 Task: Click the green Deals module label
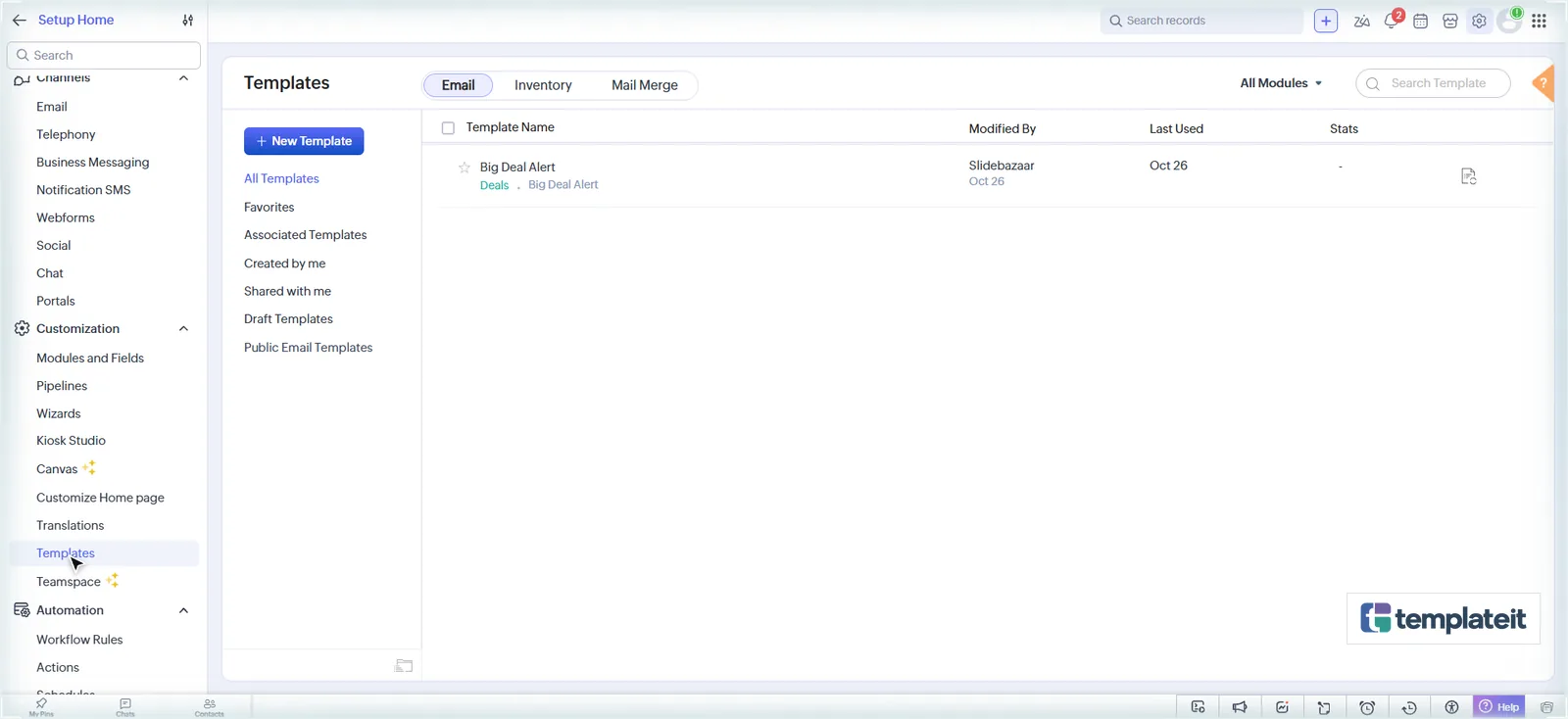coord(494,185)
